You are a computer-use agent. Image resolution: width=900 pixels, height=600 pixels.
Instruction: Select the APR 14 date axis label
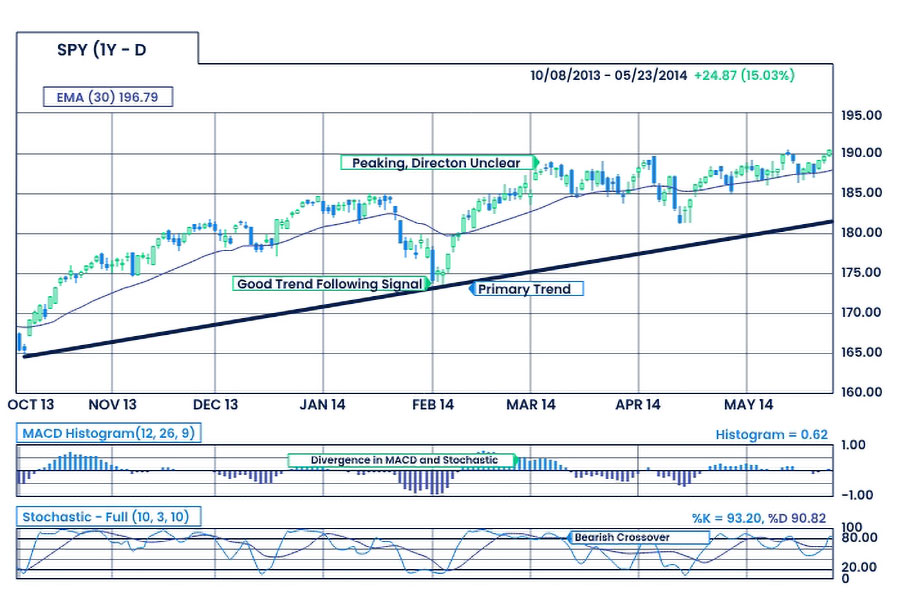click(x=638, y=405)
